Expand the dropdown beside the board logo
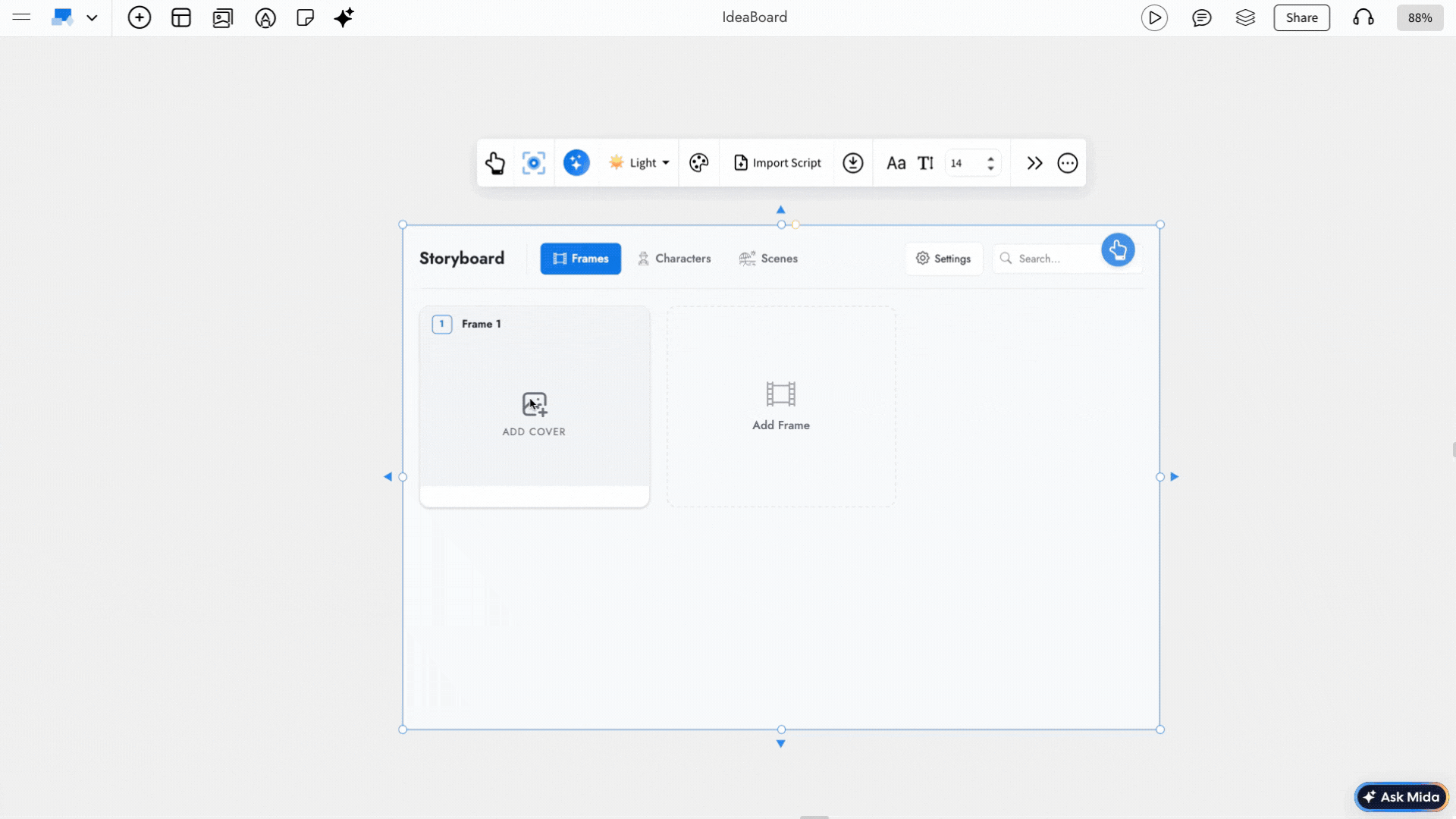The height and width of the screenshot is (819, 1456). 92,17
